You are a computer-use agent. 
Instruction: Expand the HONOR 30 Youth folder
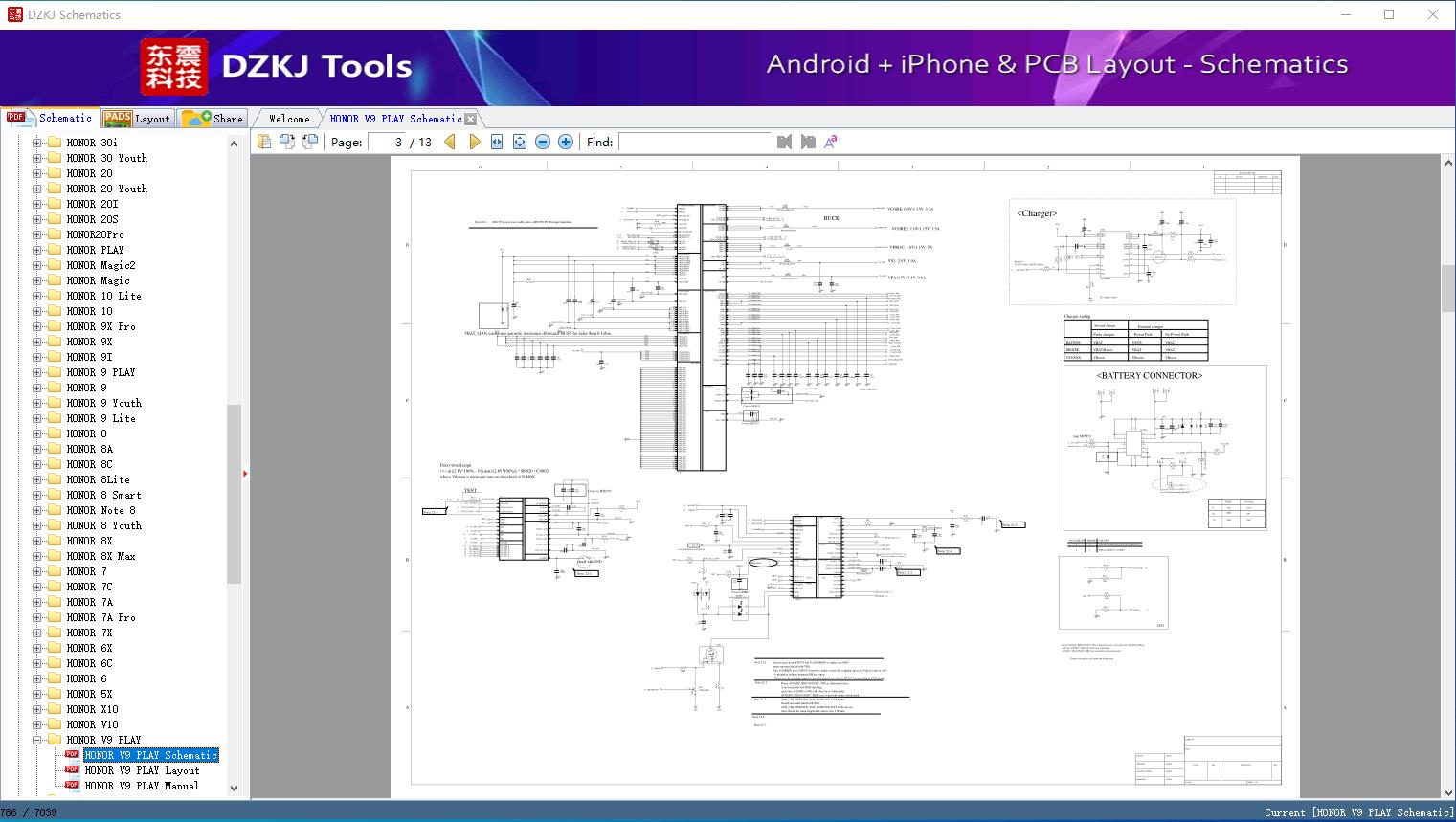[x=36, y=158]
